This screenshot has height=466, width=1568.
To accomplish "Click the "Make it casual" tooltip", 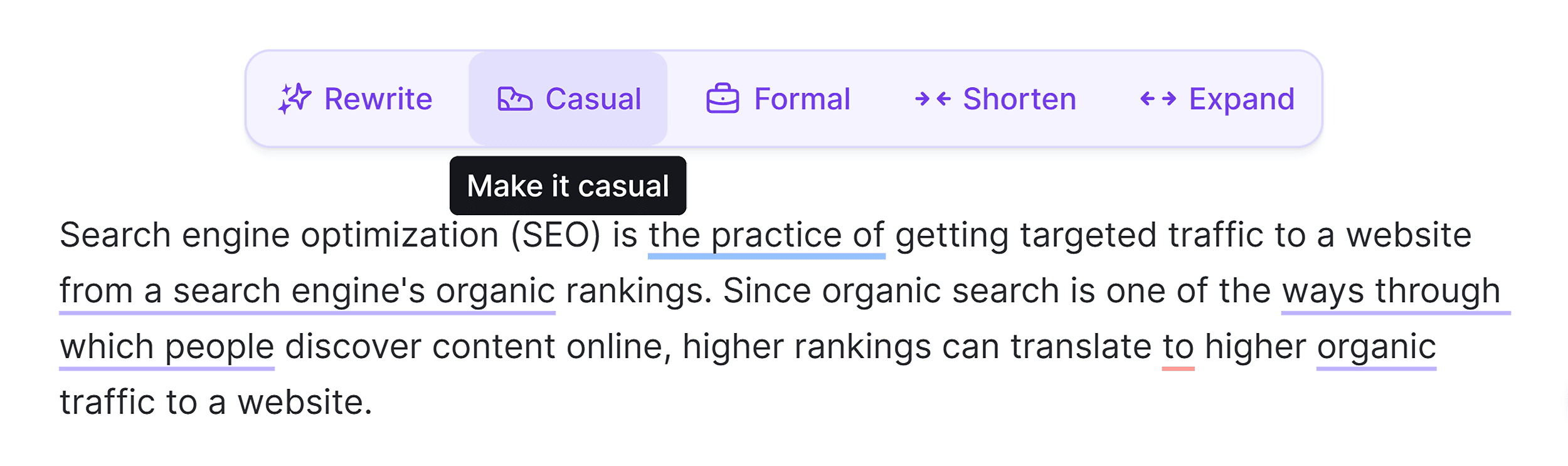I will point(568,186).
